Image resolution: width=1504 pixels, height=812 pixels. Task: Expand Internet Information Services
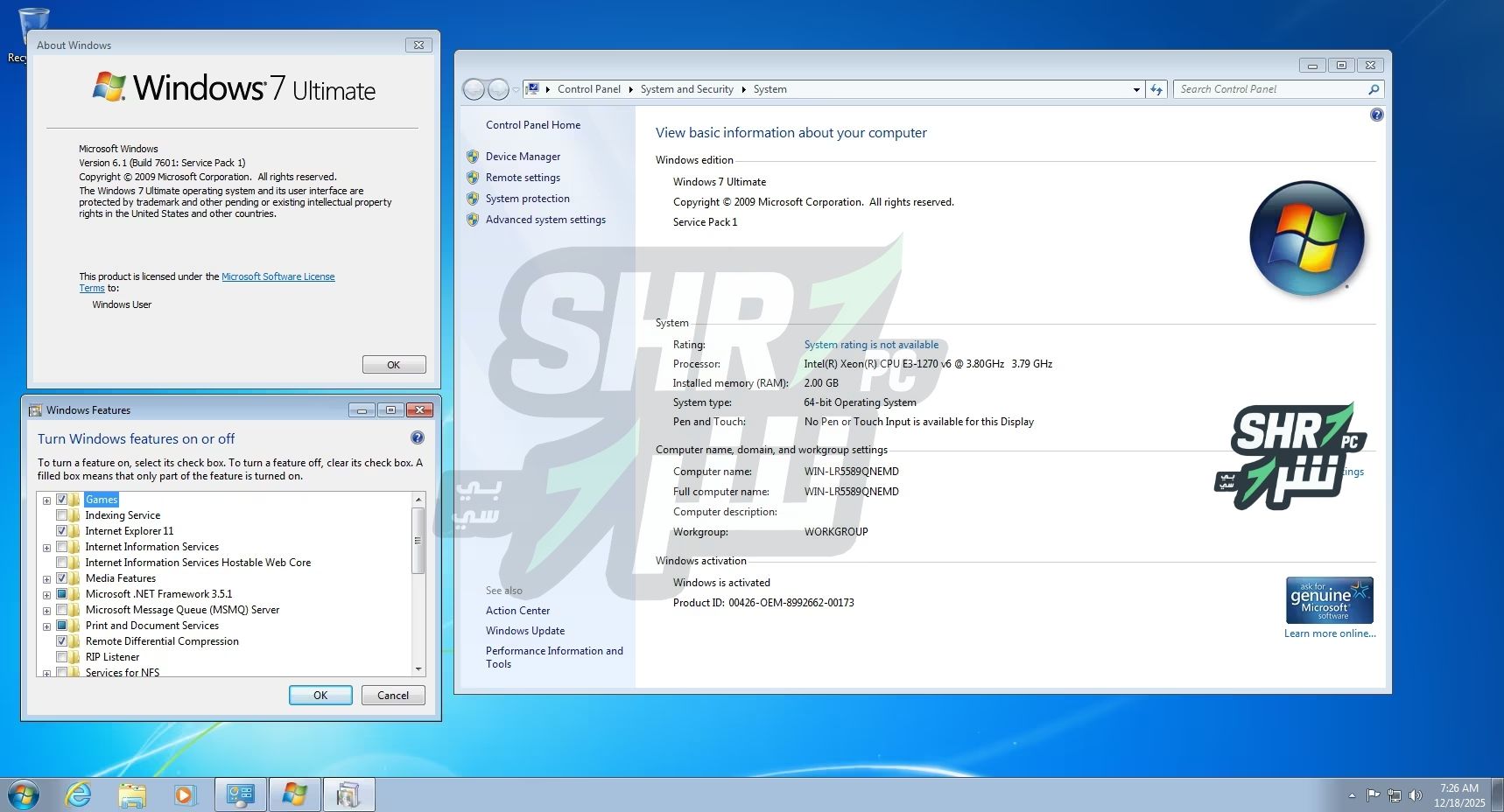click(46, 546)
